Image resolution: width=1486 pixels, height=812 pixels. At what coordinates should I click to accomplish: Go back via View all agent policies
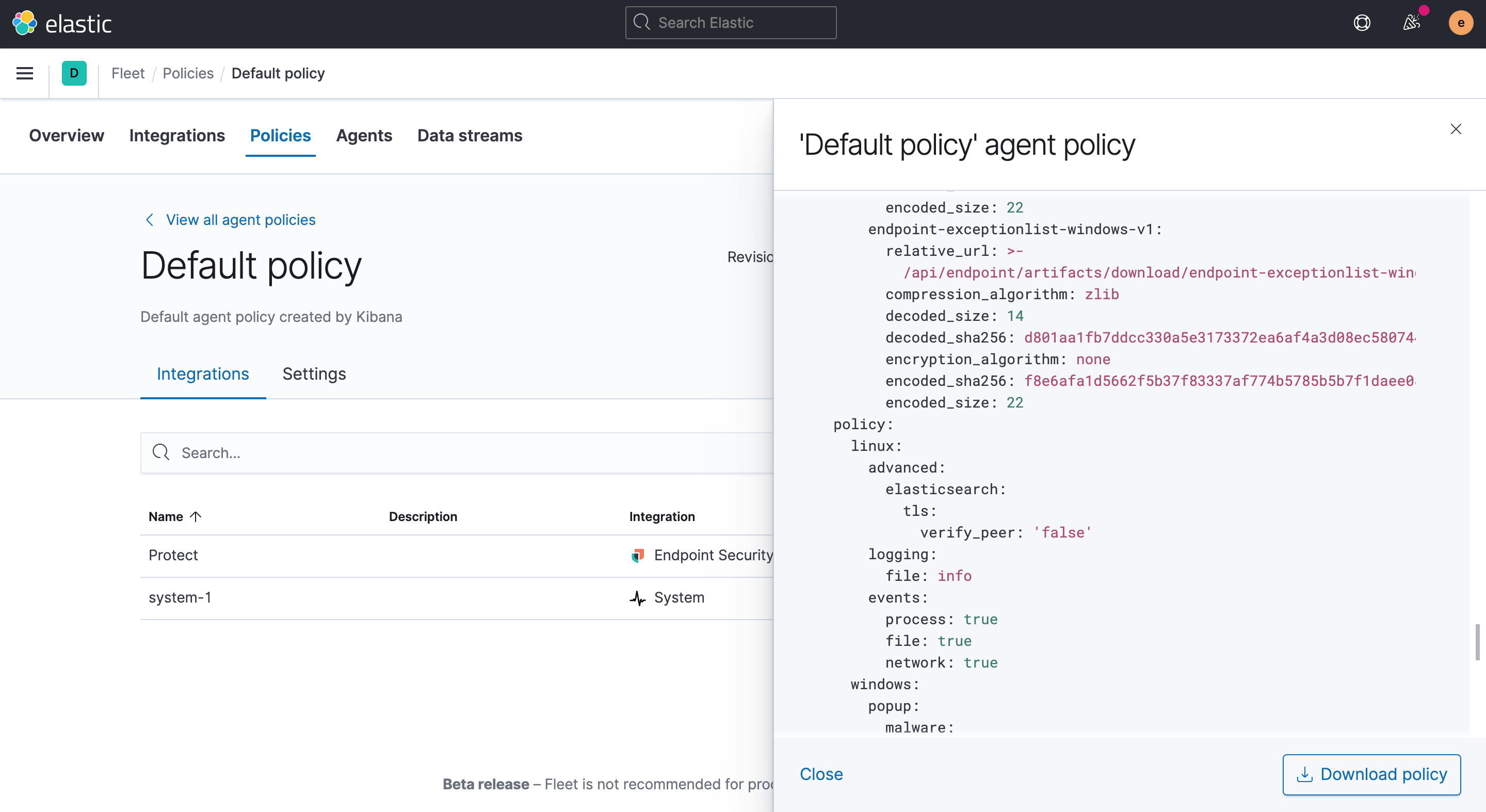click(240, 220)
